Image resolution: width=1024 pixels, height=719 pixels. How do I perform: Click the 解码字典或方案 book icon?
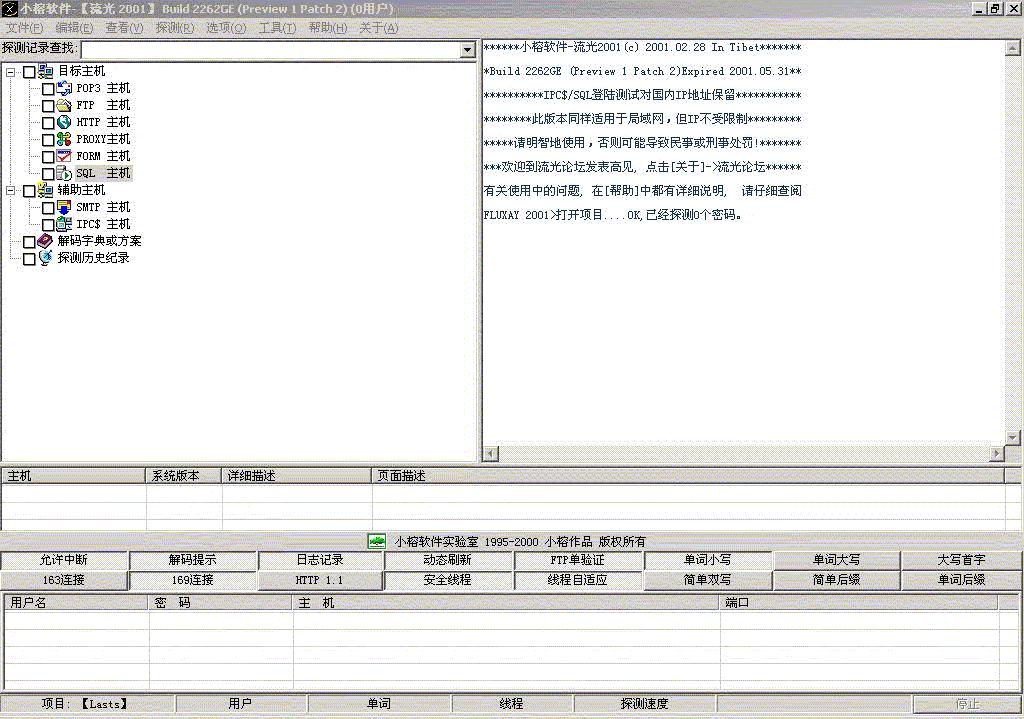[45, 241]
